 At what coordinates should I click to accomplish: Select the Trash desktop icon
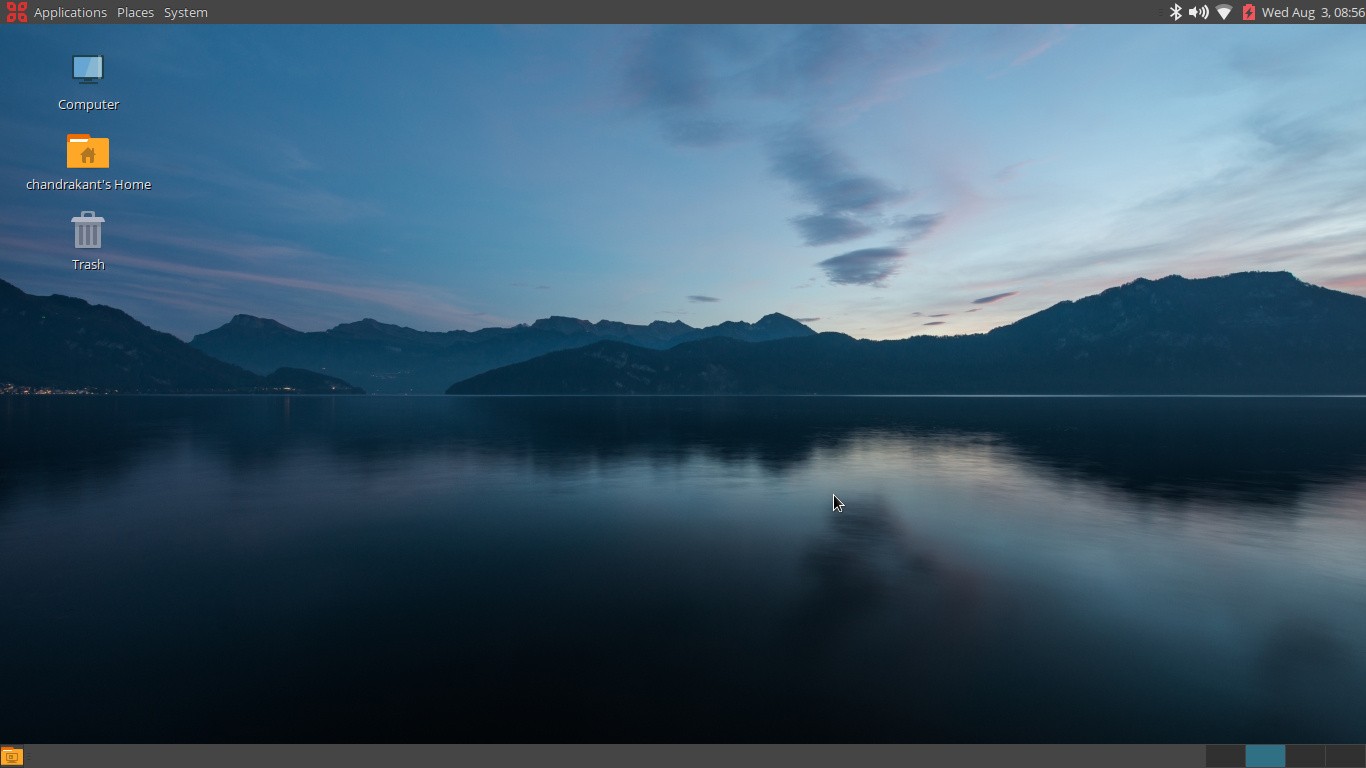coord(88,231)
